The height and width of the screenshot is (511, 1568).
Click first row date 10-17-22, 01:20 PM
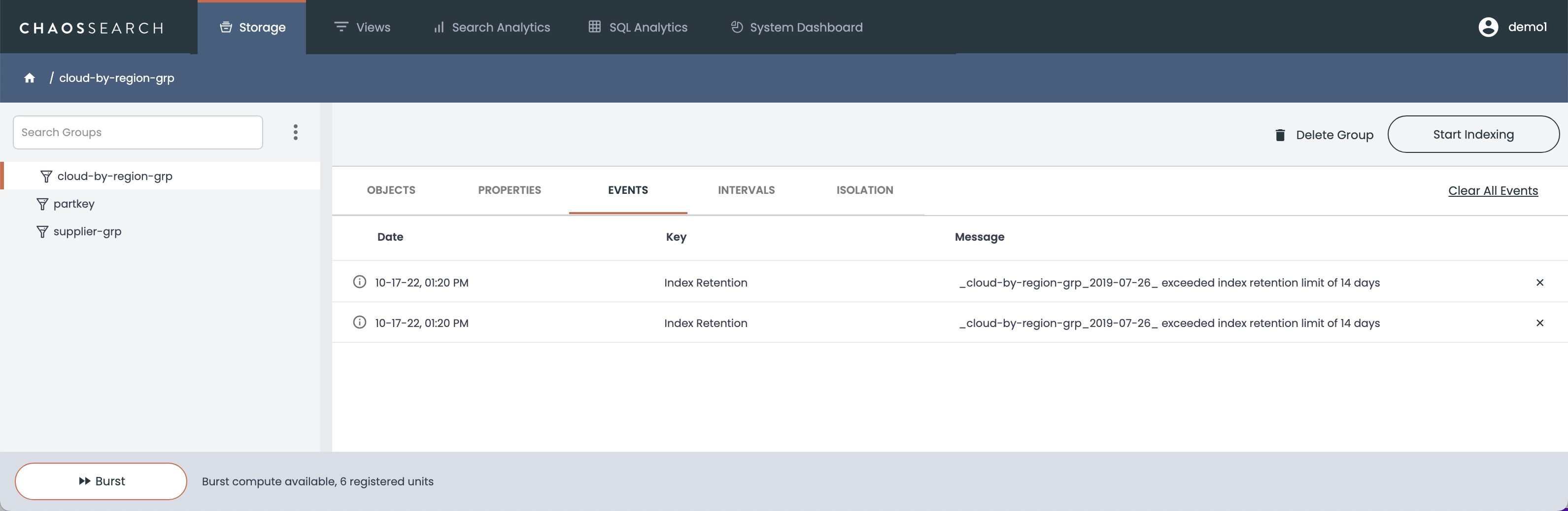pyautogui.click(x=422, y=283)
